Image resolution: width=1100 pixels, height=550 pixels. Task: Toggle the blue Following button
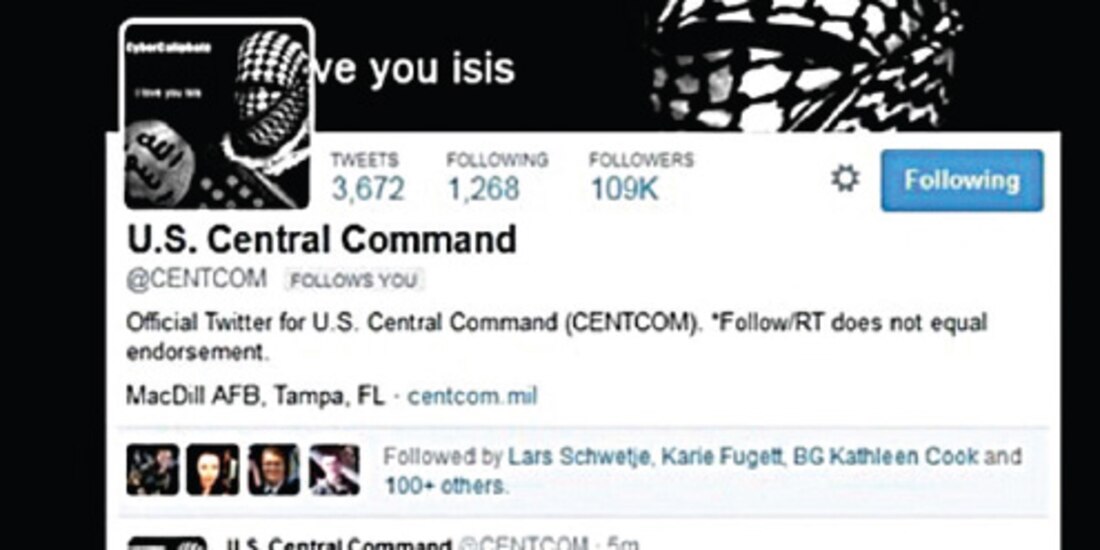(962, 180)
